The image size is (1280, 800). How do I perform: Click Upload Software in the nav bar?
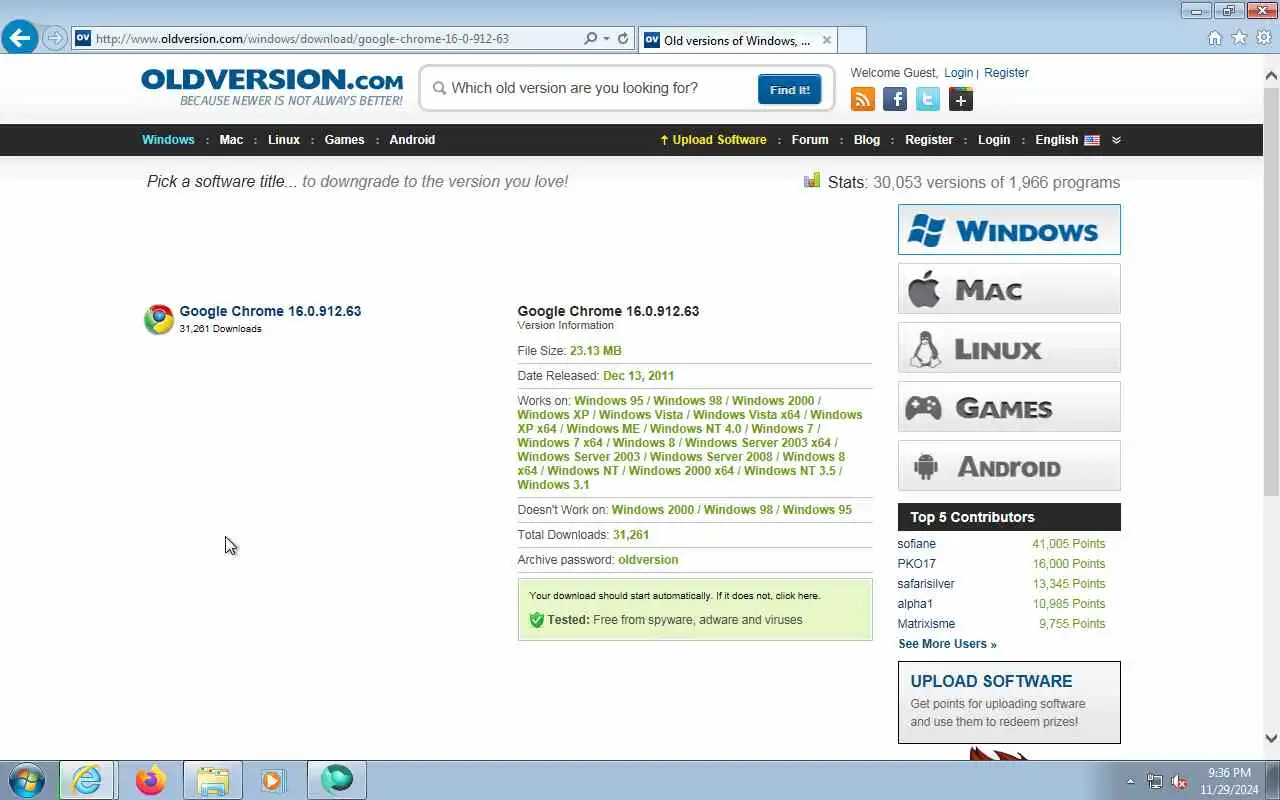[713, 140]
